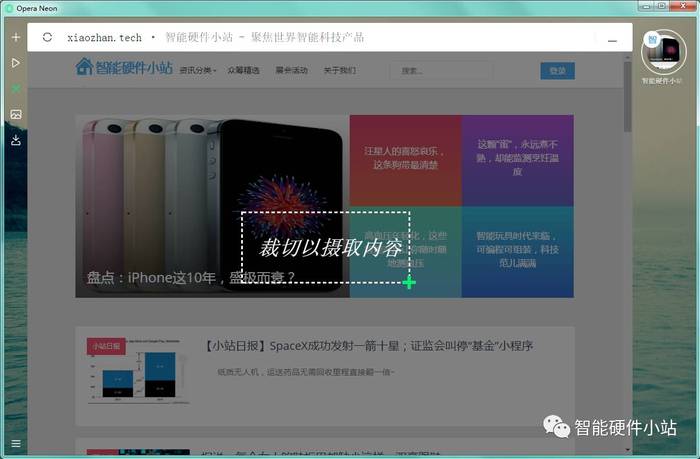Open a new tab with the plus icon

pyautogui.click(x=16, y=37)
